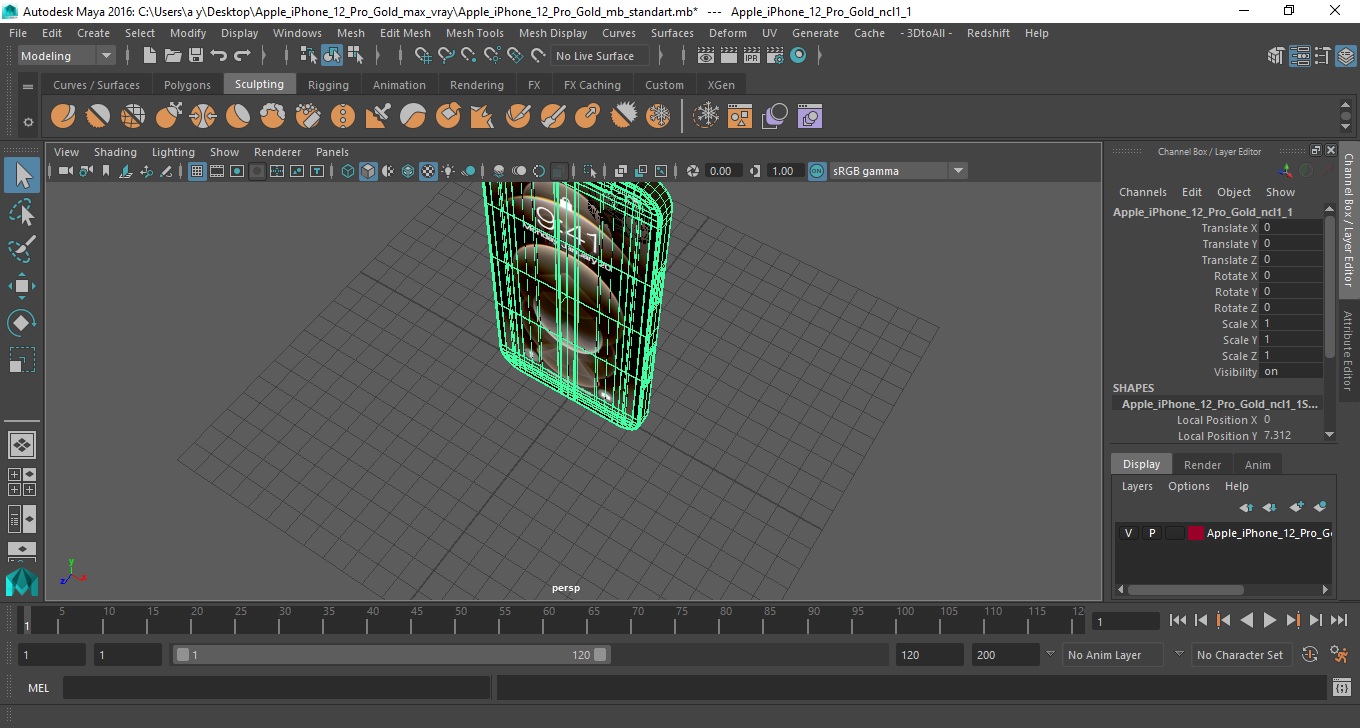Choose the Sculpt tool on shelf
The height and width of the screenshot is (728, 1360).
63,117
